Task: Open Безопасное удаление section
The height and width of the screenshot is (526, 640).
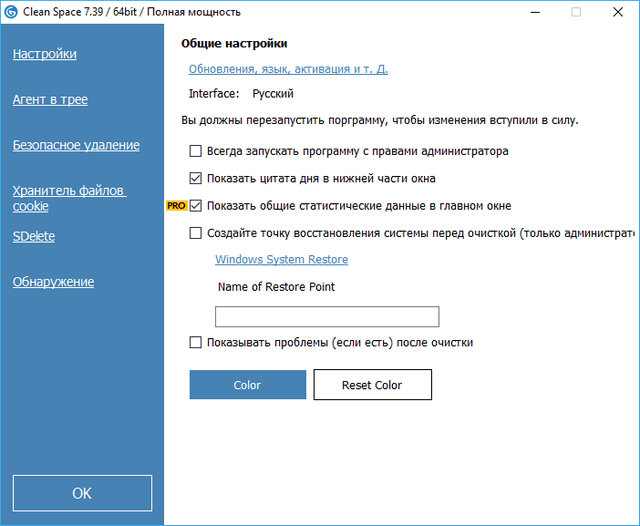Action: pyautogui.click(x=76, y=145)
